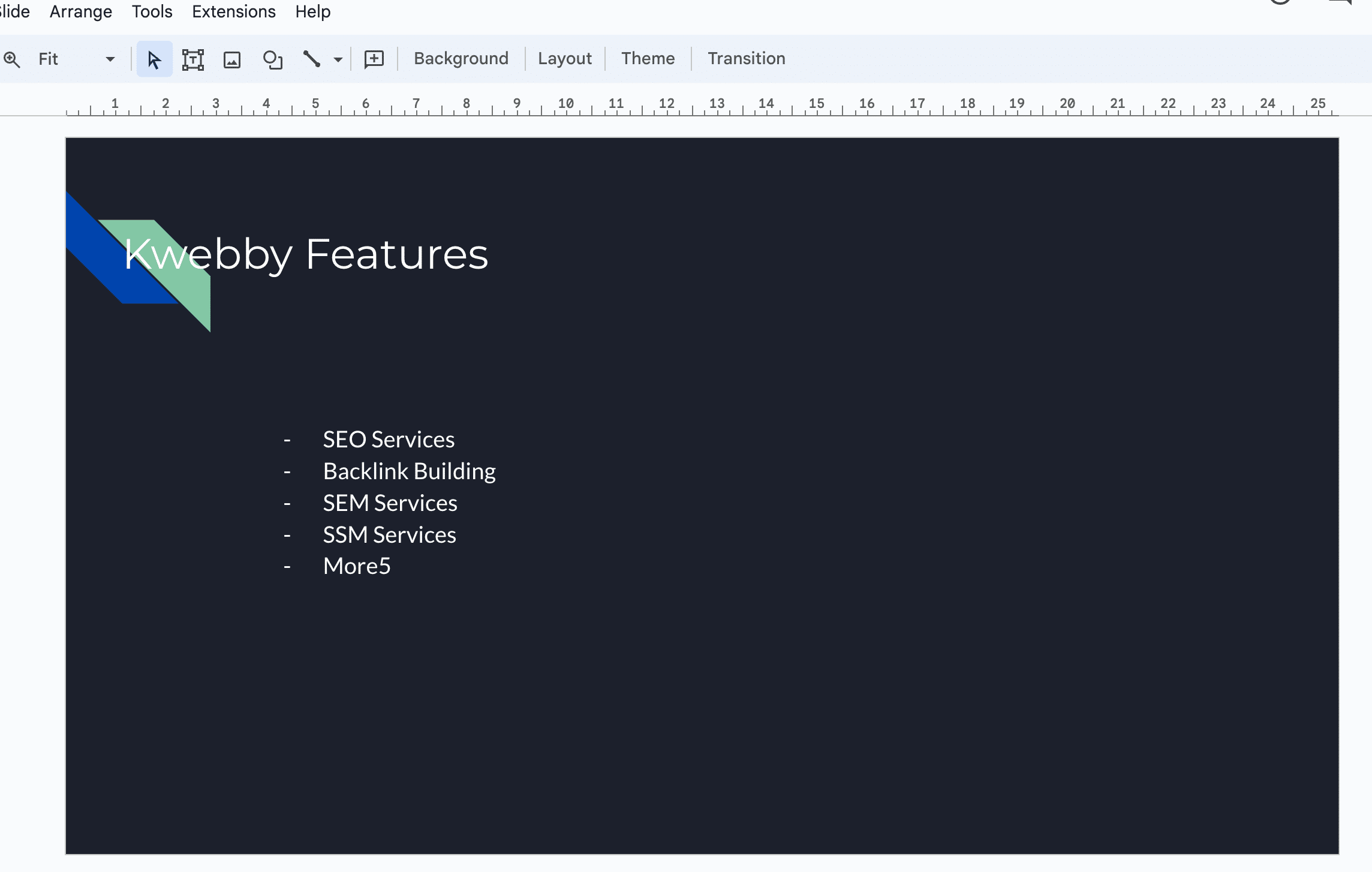Choose the Text box tool
The image size is (1372, 872).
coord(193,59)
